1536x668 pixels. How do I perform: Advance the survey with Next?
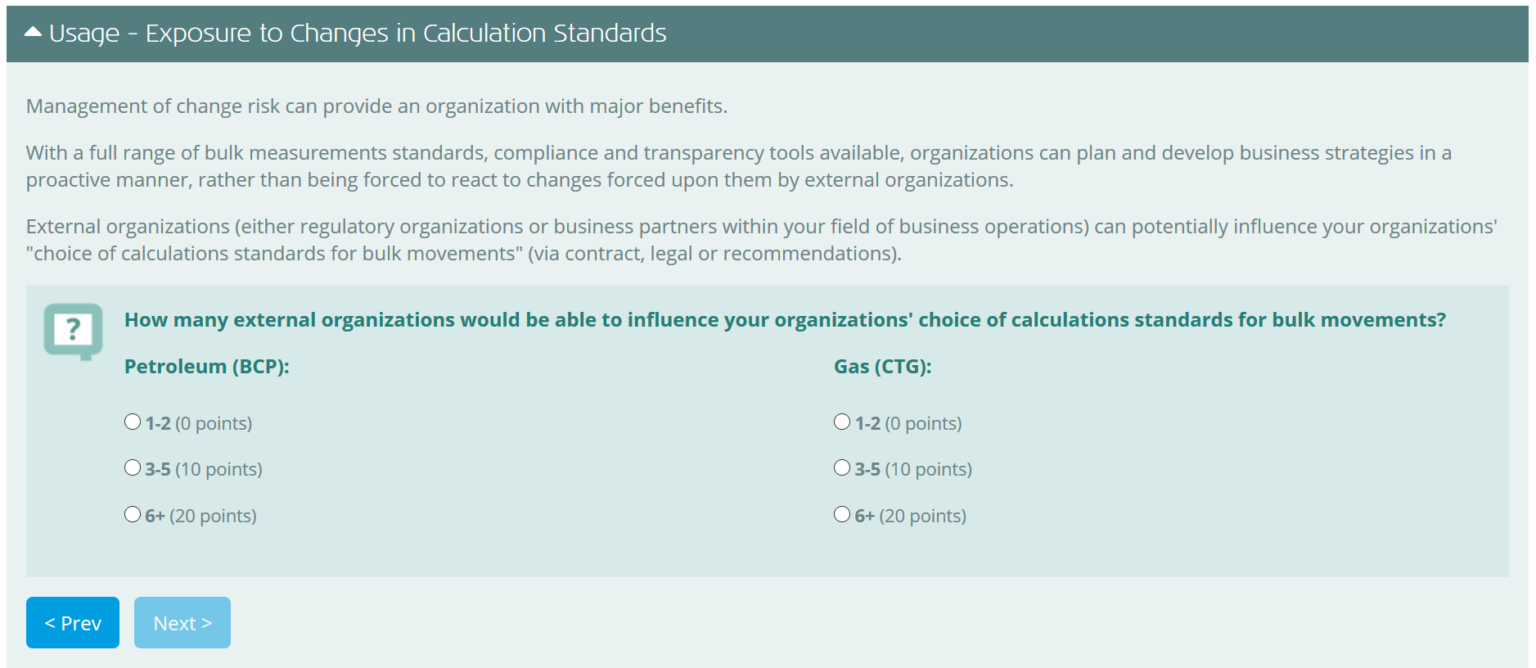pyautogui.click(x=182, y=622)
